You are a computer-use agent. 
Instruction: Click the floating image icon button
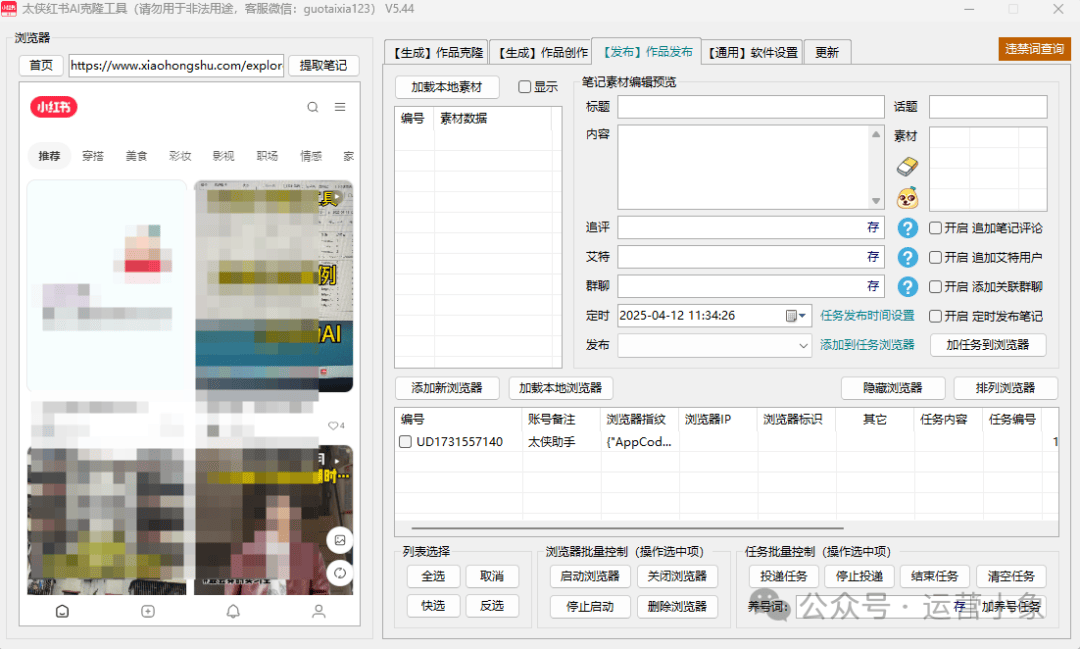pos(340,540)
